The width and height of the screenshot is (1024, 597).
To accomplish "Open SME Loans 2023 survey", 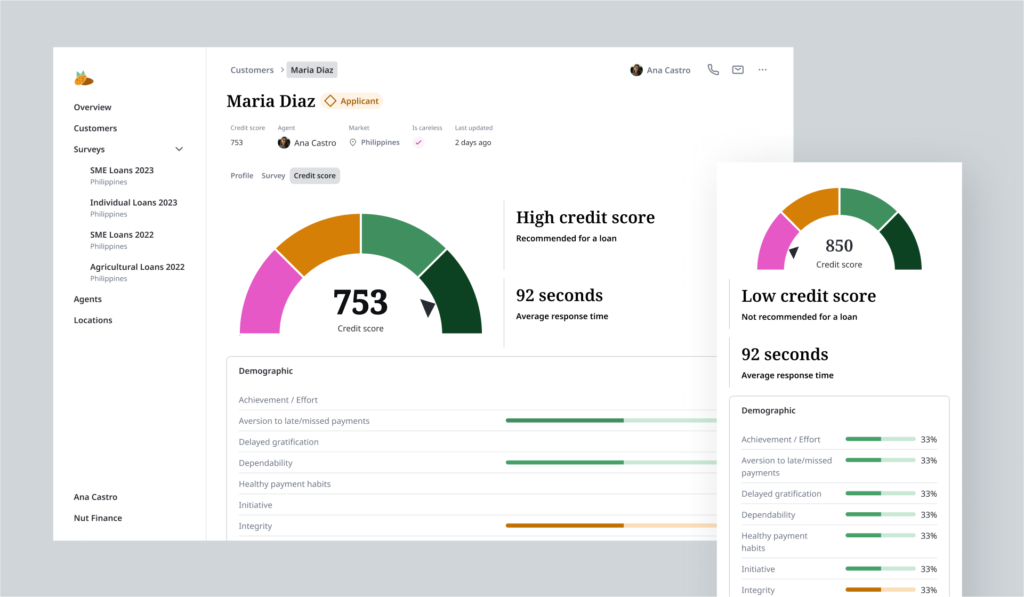I will 122,171.
